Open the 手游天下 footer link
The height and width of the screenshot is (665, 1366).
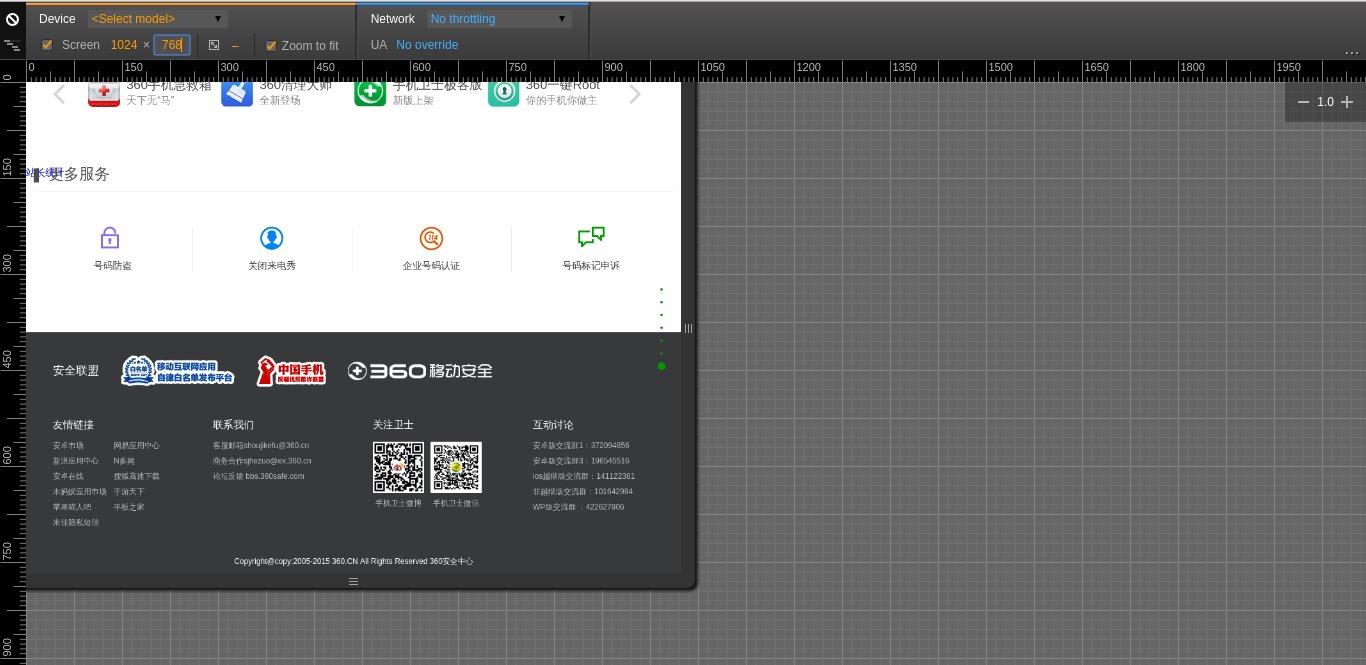click(x=129, y=492)
